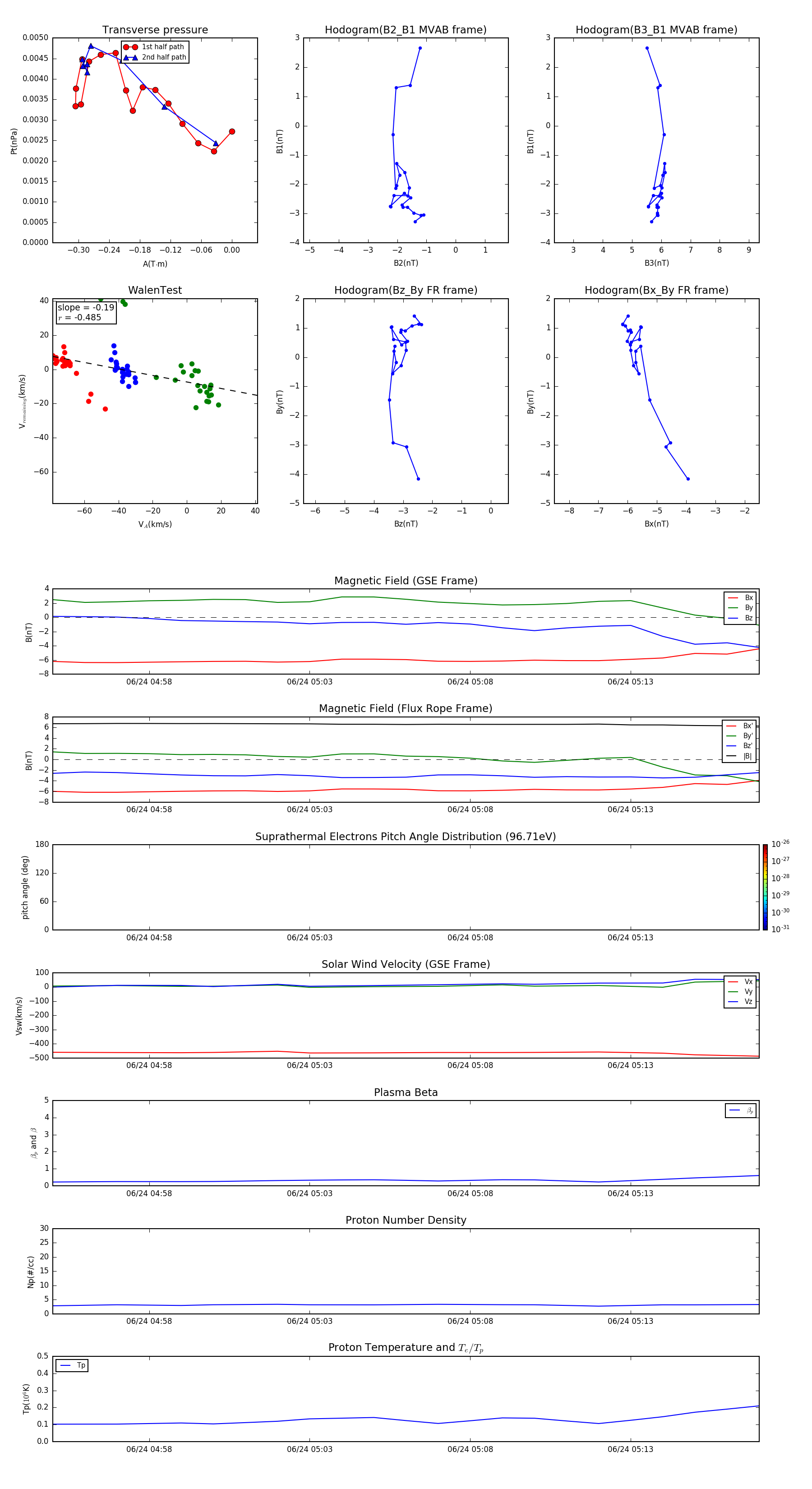
Task: Click the 'Hodogram(B2_B1 MVAB frame)' title
Action: (406, 30)
